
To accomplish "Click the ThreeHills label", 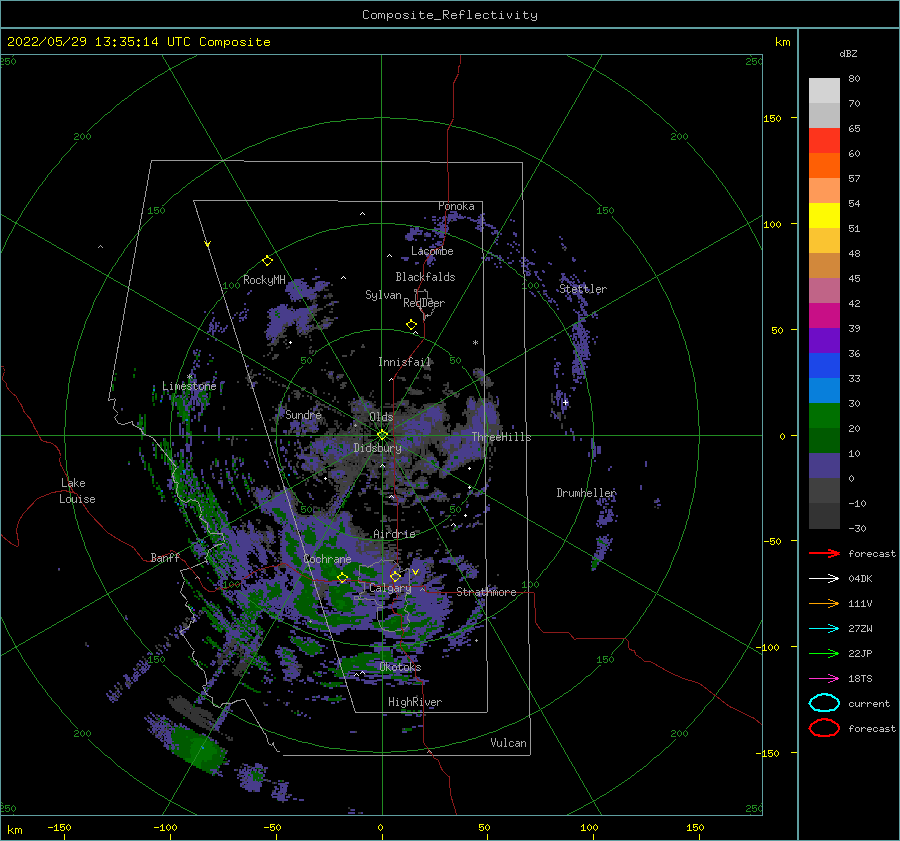I will click(x=502, y=437).
